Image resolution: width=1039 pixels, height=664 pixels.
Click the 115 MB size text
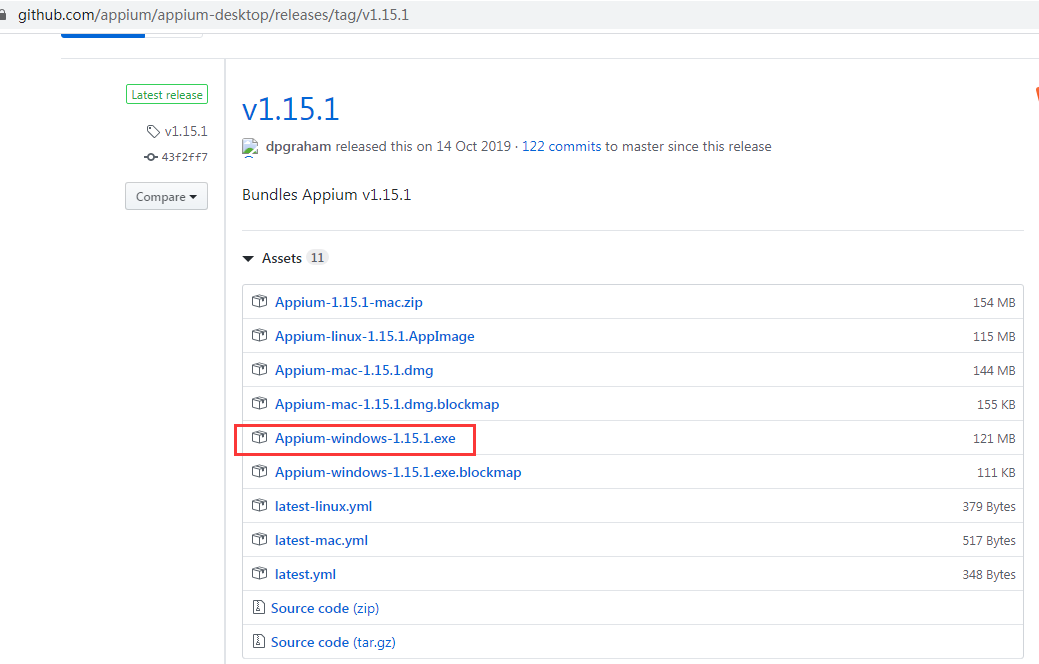[x=994, y=337]
